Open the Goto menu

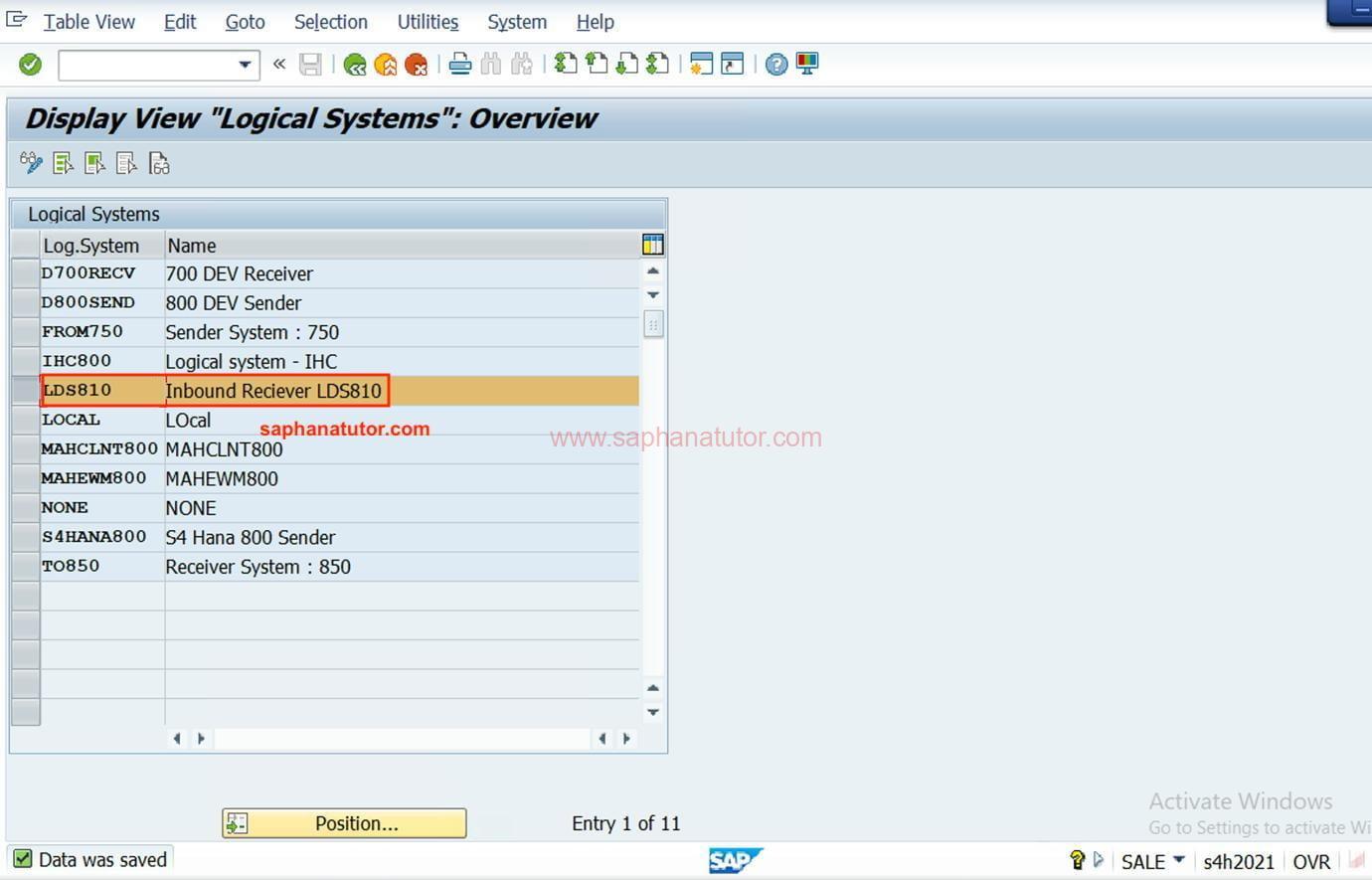click(245, 22)
